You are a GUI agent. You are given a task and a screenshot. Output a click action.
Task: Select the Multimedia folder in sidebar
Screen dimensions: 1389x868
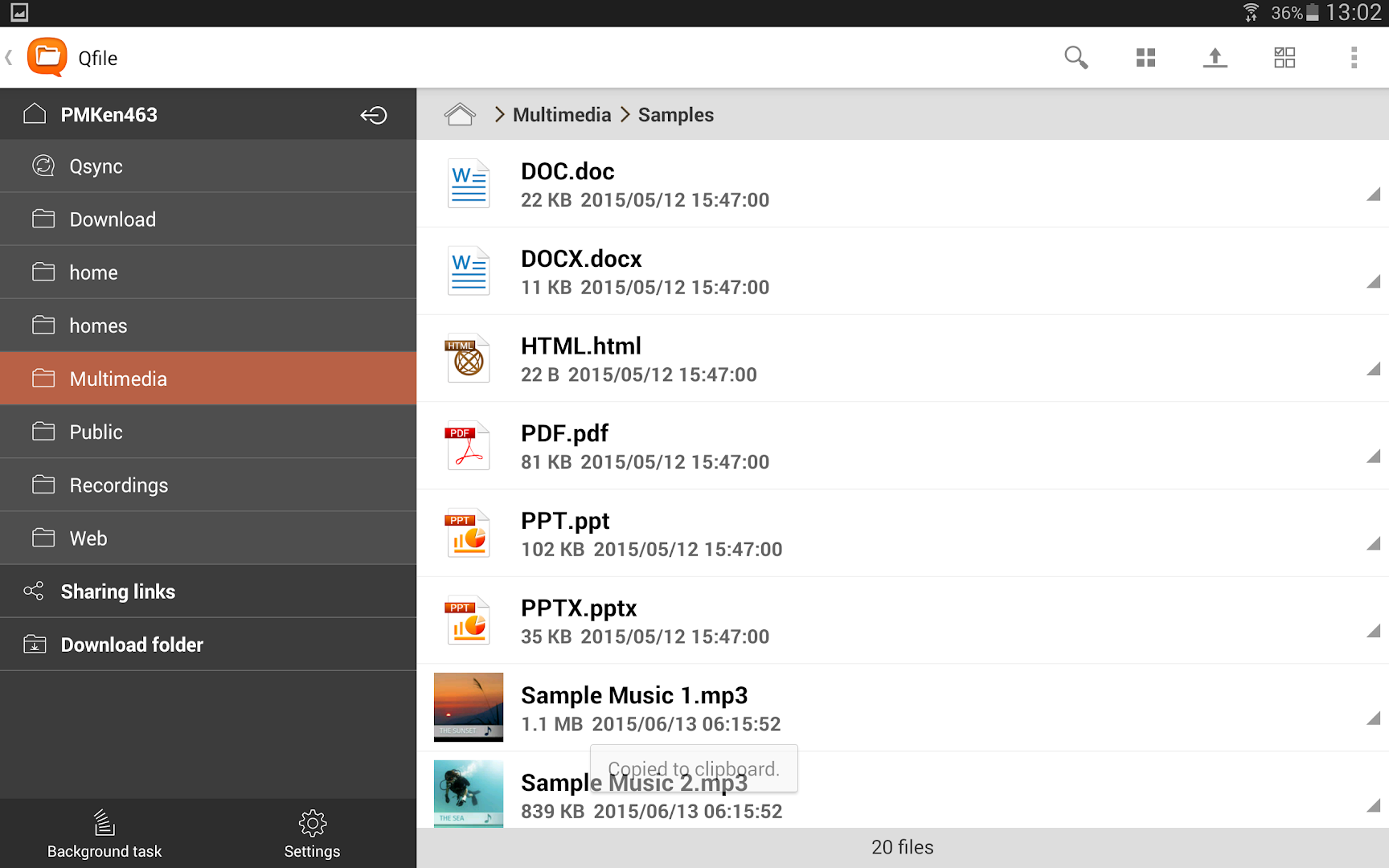click(x=208, y=379)
